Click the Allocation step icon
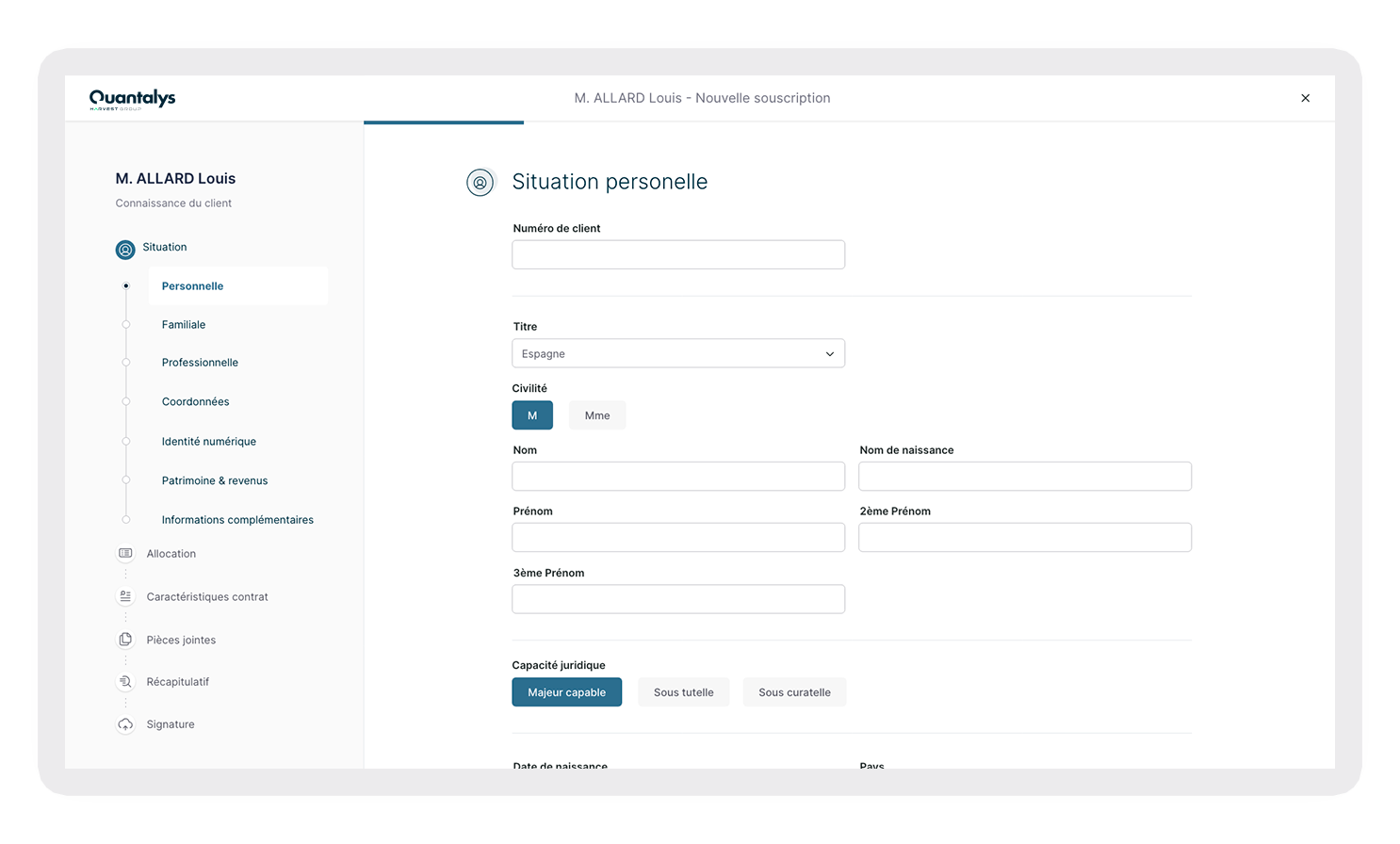This screenshot has height=844, width=1400. point(125,553)
